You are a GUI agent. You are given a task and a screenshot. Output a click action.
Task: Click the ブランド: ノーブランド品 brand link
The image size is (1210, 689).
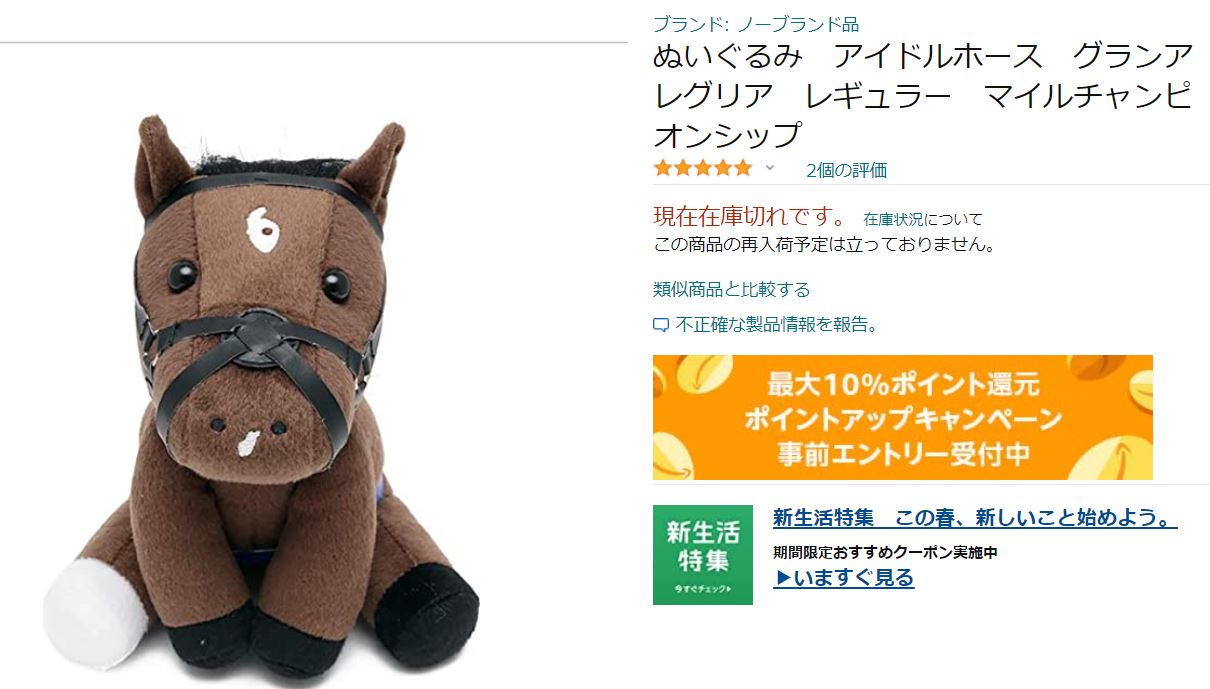click(x=756, y=24)
